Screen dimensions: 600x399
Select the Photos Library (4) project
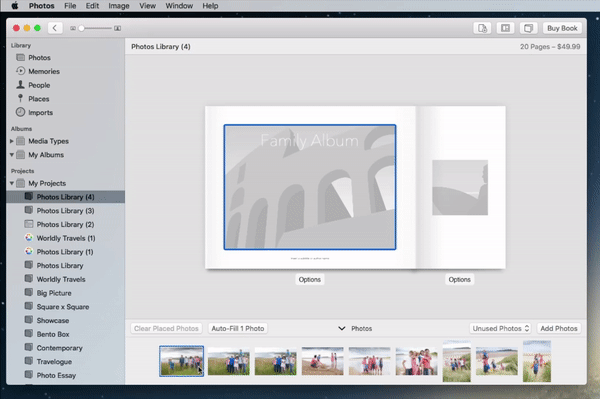(x=65, y=197)
